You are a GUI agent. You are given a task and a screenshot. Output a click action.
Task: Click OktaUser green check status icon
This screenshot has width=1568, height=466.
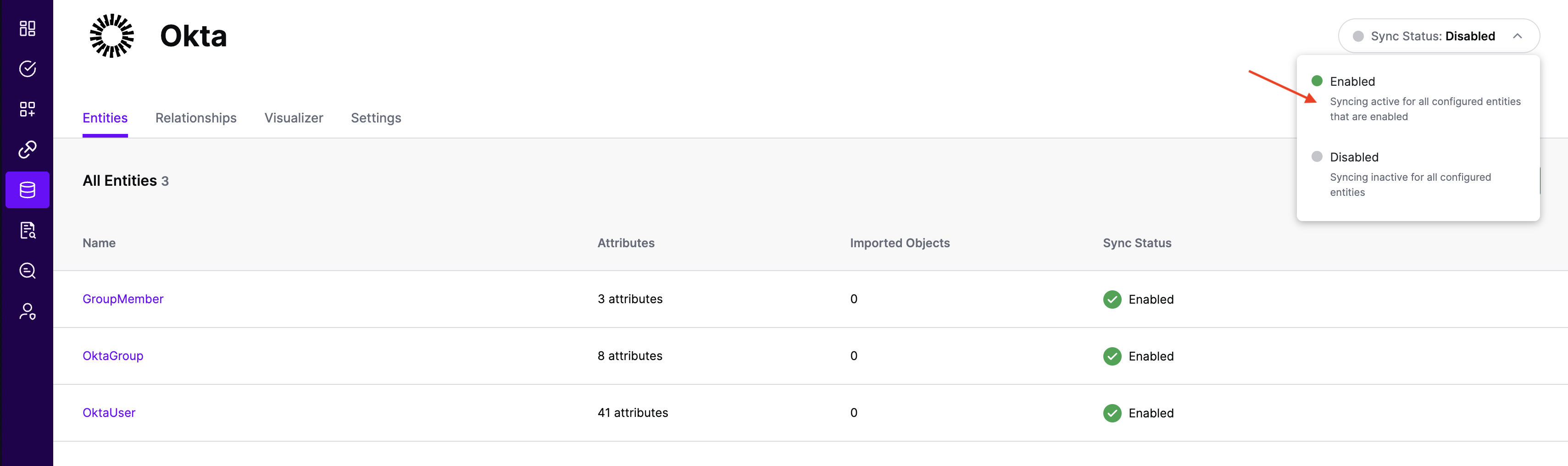1112,413
